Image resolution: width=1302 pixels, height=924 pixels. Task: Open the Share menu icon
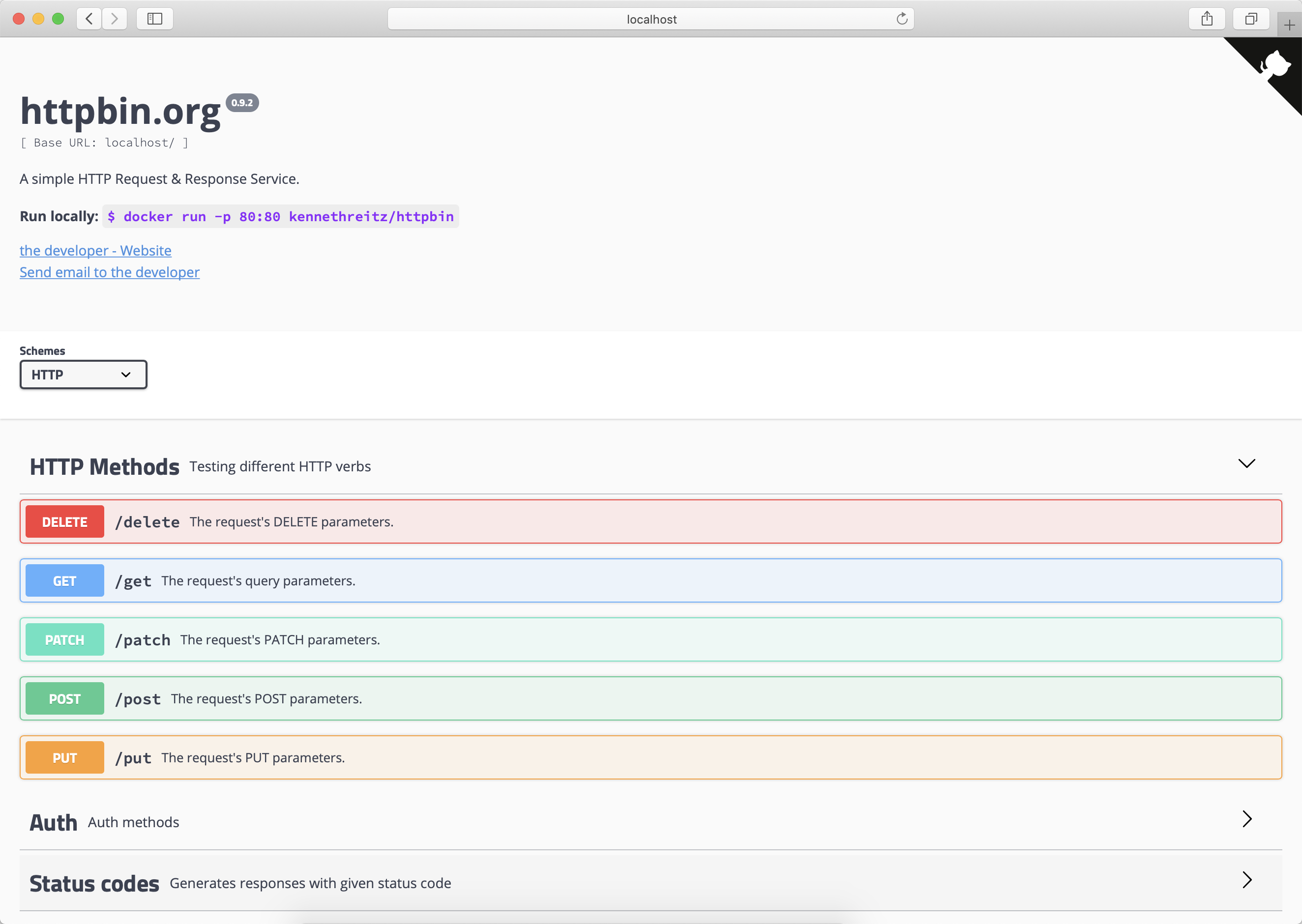1207,18
